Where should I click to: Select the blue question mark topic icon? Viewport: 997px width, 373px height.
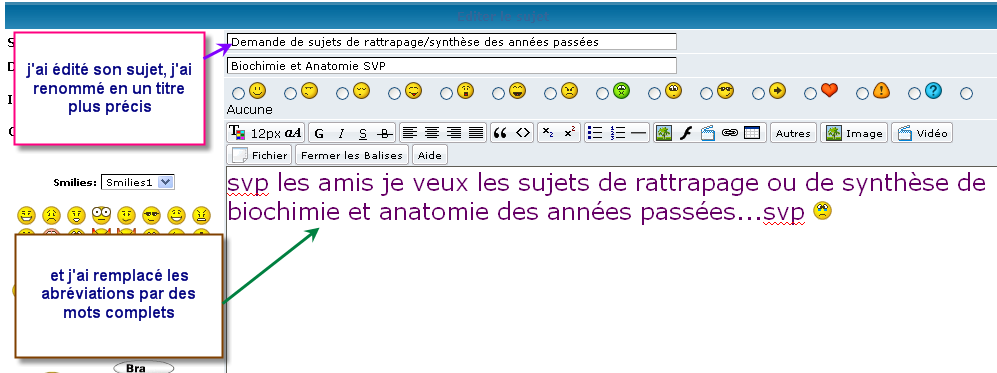(x=933, y=91)
